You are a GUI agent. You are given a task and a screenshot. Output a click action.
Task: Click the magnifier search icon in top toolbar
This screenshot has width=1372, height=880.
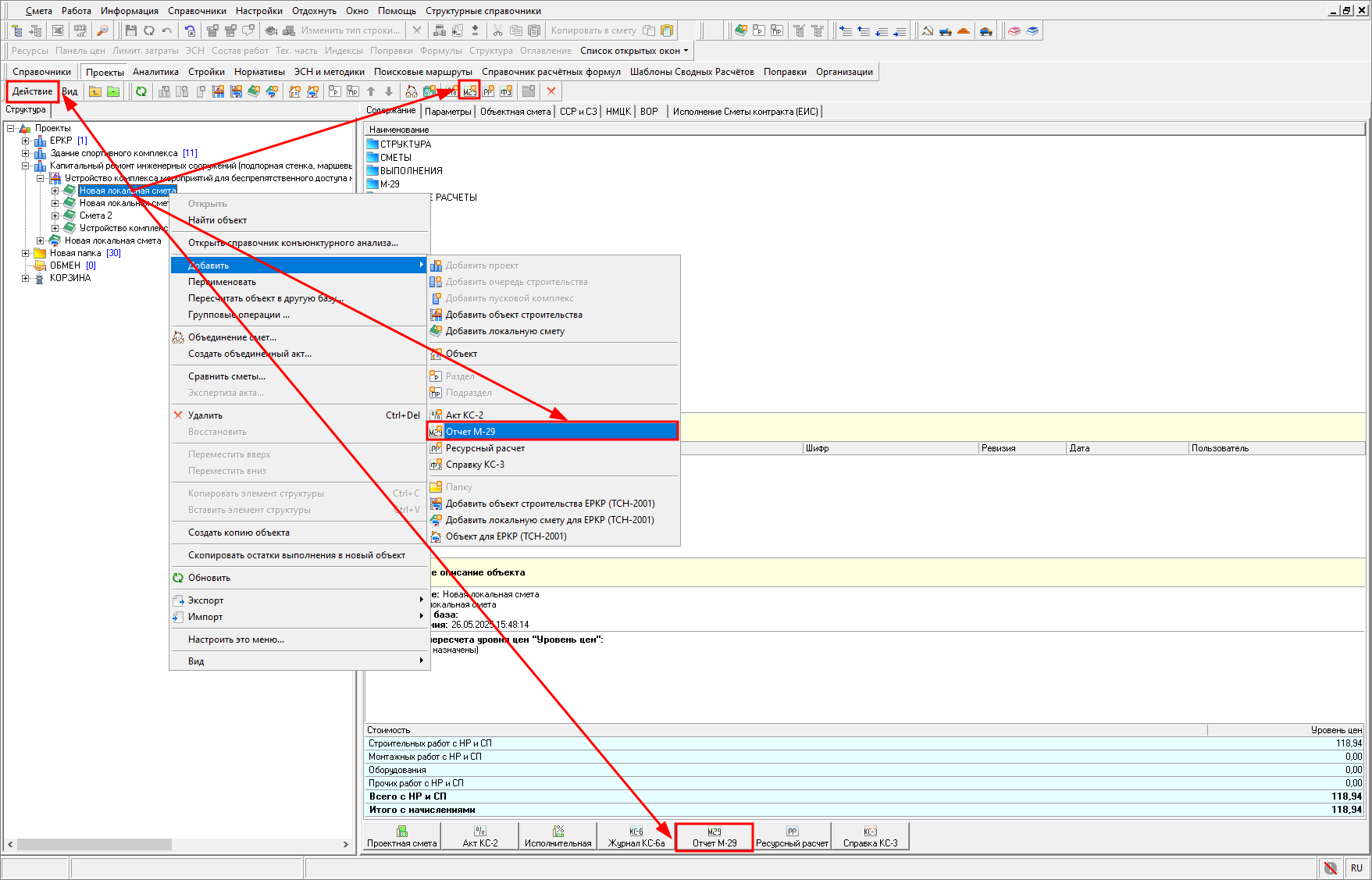102,30
